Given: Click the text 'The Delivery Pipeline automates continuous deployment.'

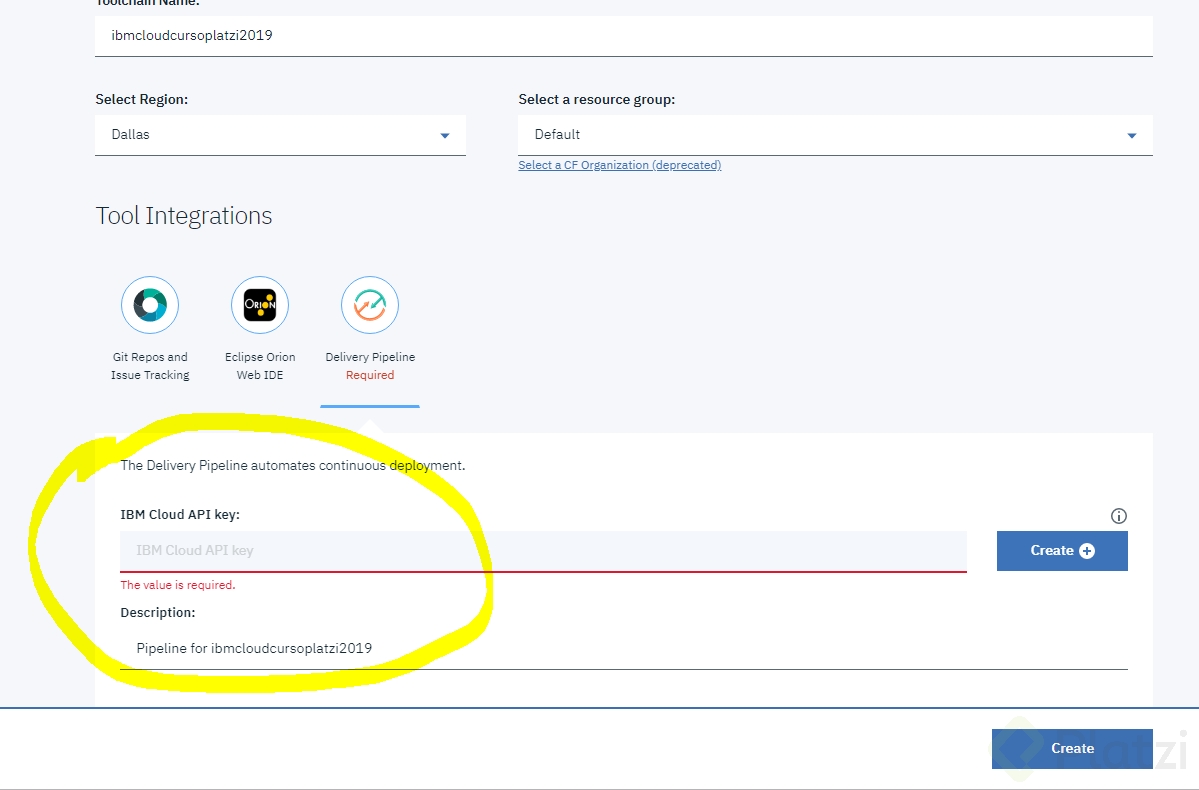Looking at the screenshot, I should tap(293, 466).
